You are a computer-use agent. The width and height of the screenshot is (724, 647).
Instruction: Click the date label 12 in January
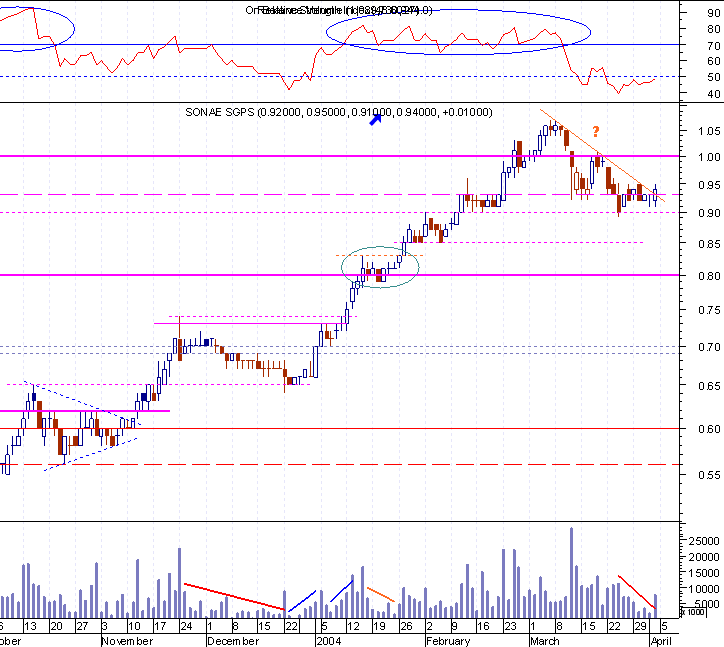[x=353, y=627]
